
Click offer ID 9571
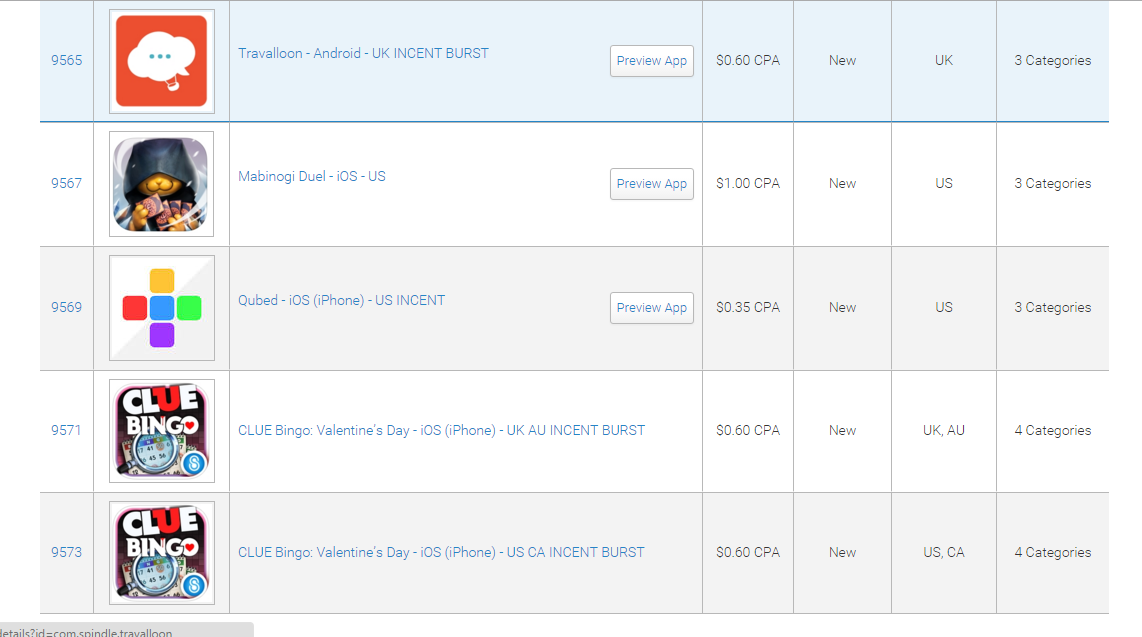click(x=67, y=430)
